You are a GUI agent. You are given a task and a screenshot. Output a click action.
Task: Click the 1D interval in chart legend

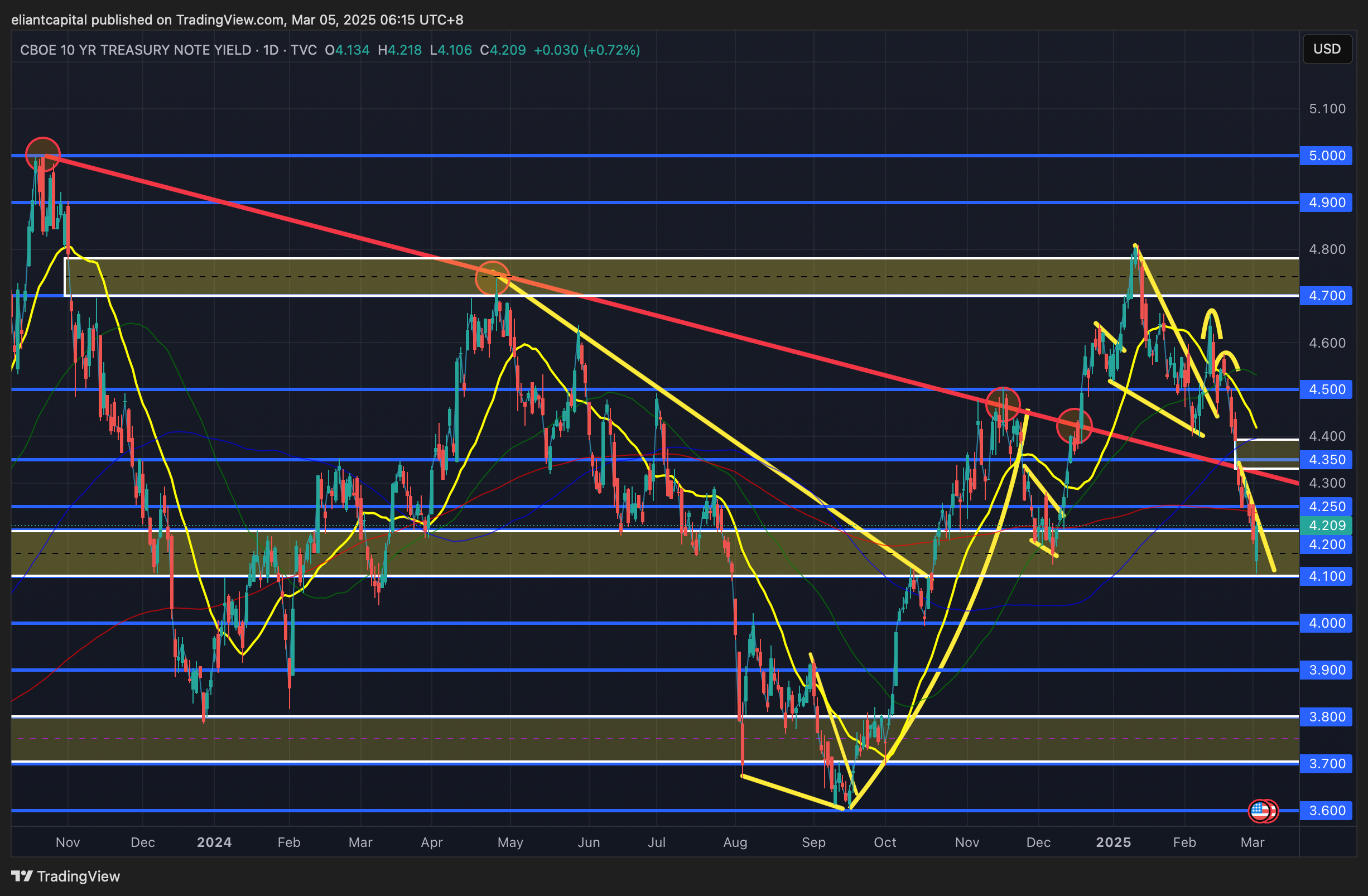pyautogui.click(x=271, y=50)
